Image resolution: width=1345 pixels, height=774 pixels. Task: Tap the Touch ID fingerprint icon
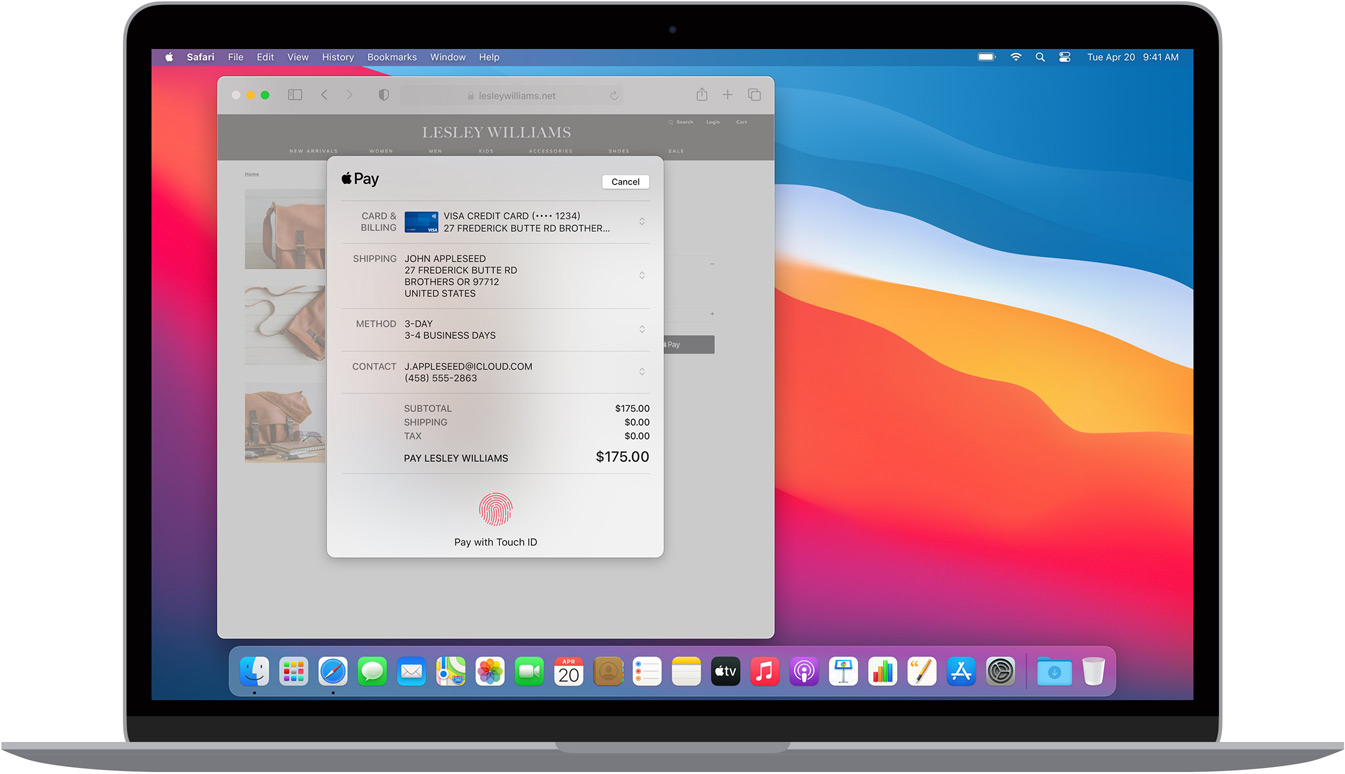pos(496,510)
